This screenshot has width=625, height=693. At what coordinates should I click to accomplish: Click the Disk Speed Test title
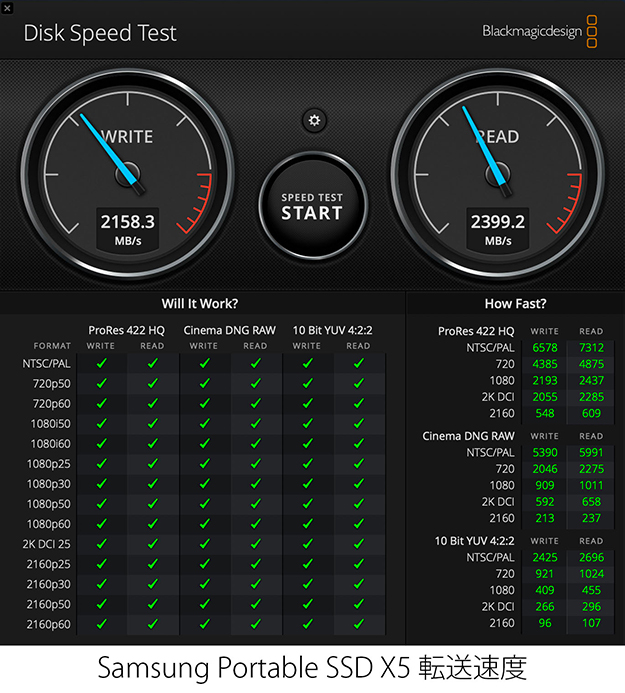100,33
